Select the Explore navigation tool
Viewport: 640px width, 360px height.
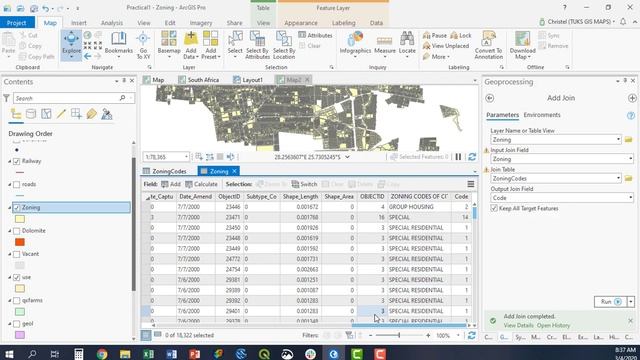(71, 44)
